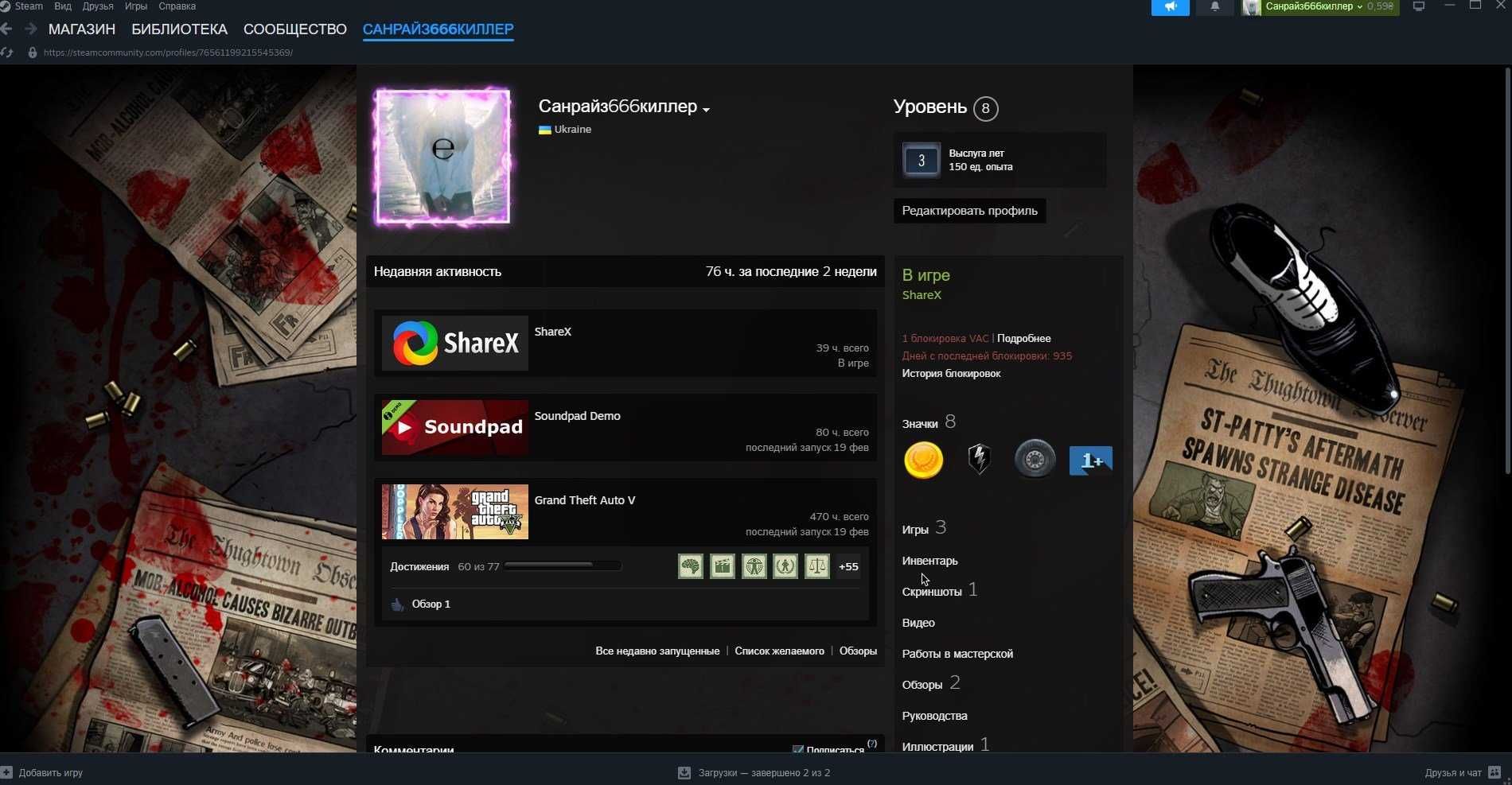The height and width of the screenshot is (785, 1512).
Task: Open Иллюстрации link
Action: tap(937, 747)
